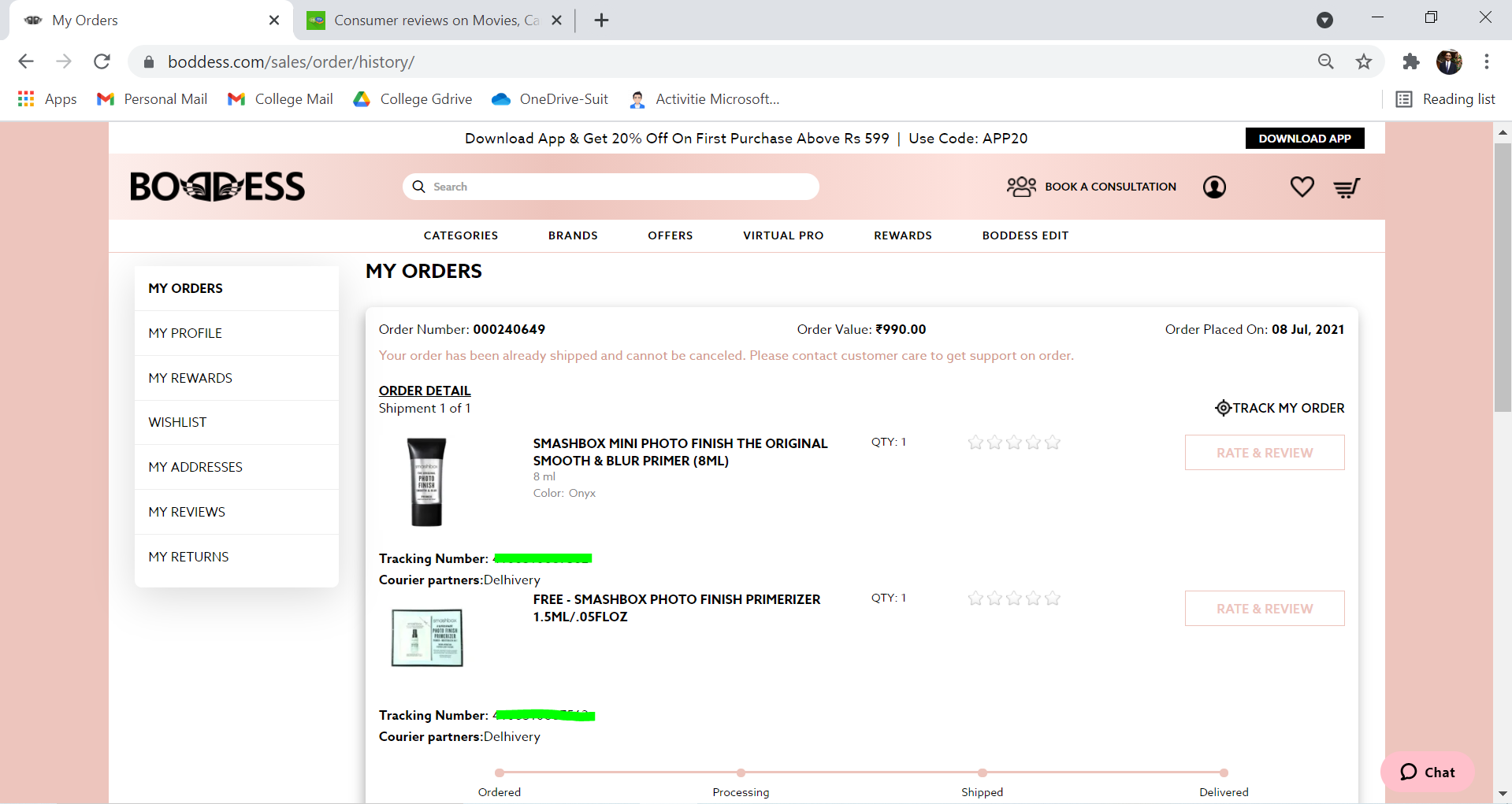The height and width of the screenshot is (804, 1512).
Task: Open the Chat bubble widget
Action: tap(1428, 772)
